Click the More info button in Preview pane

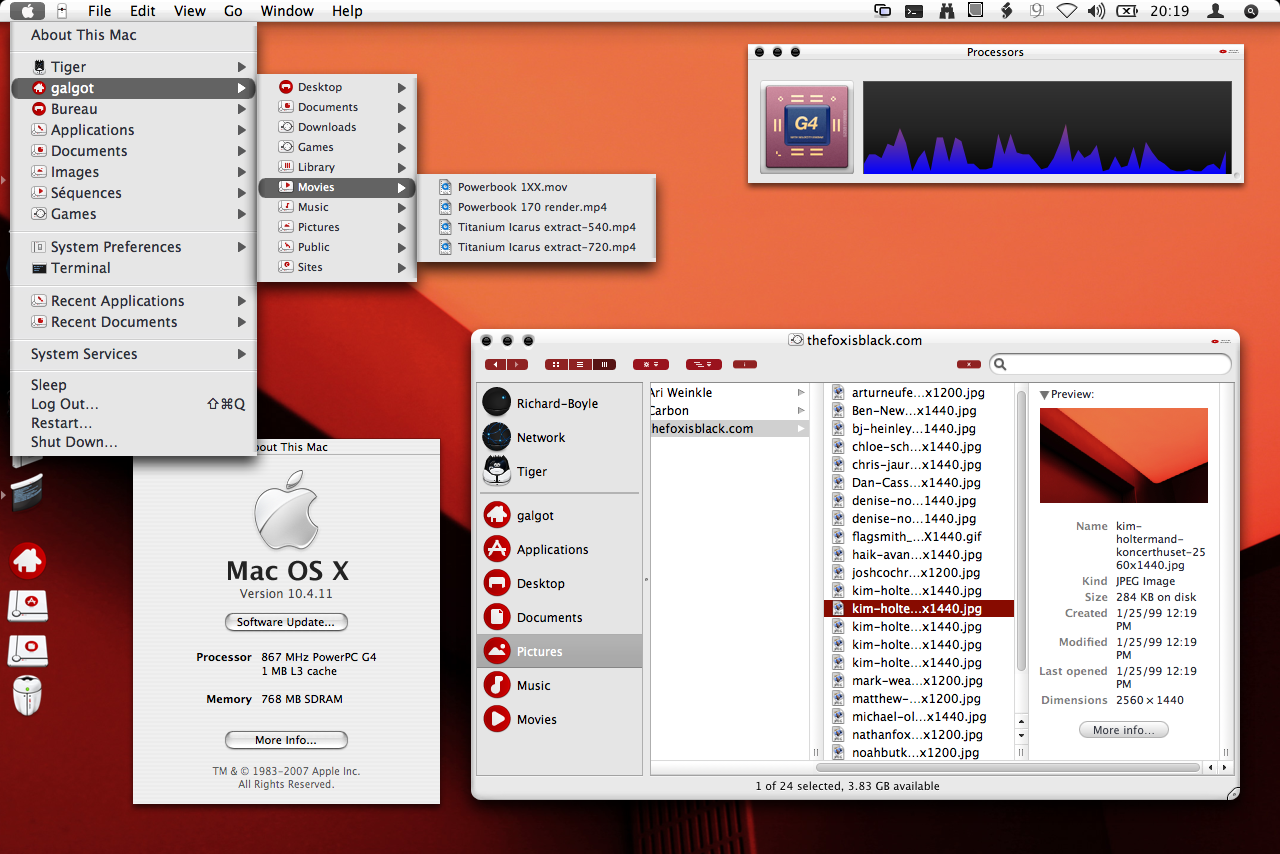(x=1123, y=730)
